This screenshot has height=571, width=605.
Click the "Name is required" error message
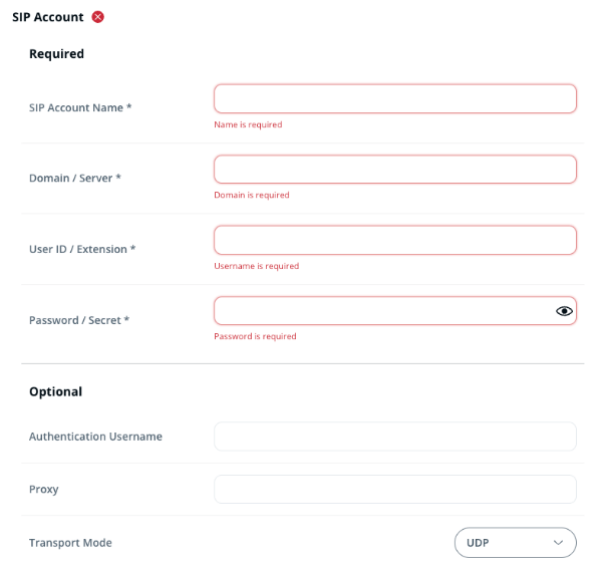tap(248, 125)
